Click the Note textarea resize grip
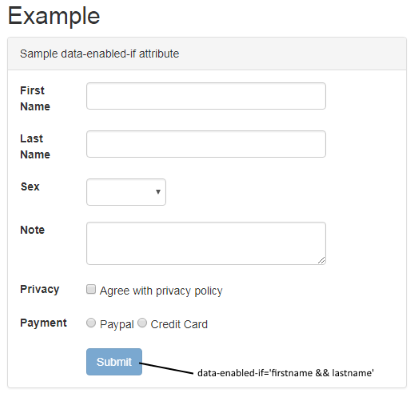The width and height of the screenshot is (415, 398). click(321, 261)
